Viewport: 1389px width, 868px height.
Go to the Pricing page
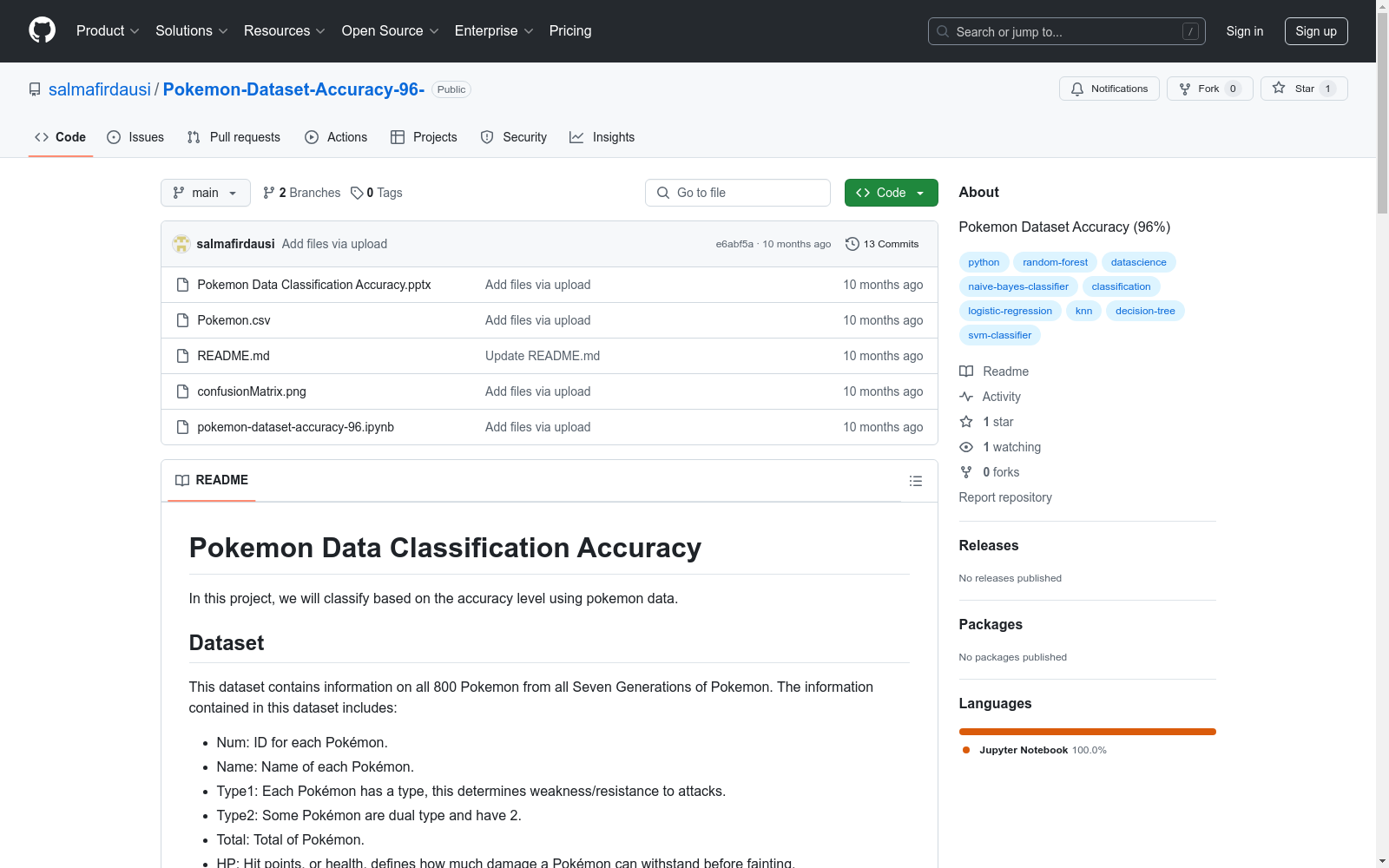click(x=570, y=31)
